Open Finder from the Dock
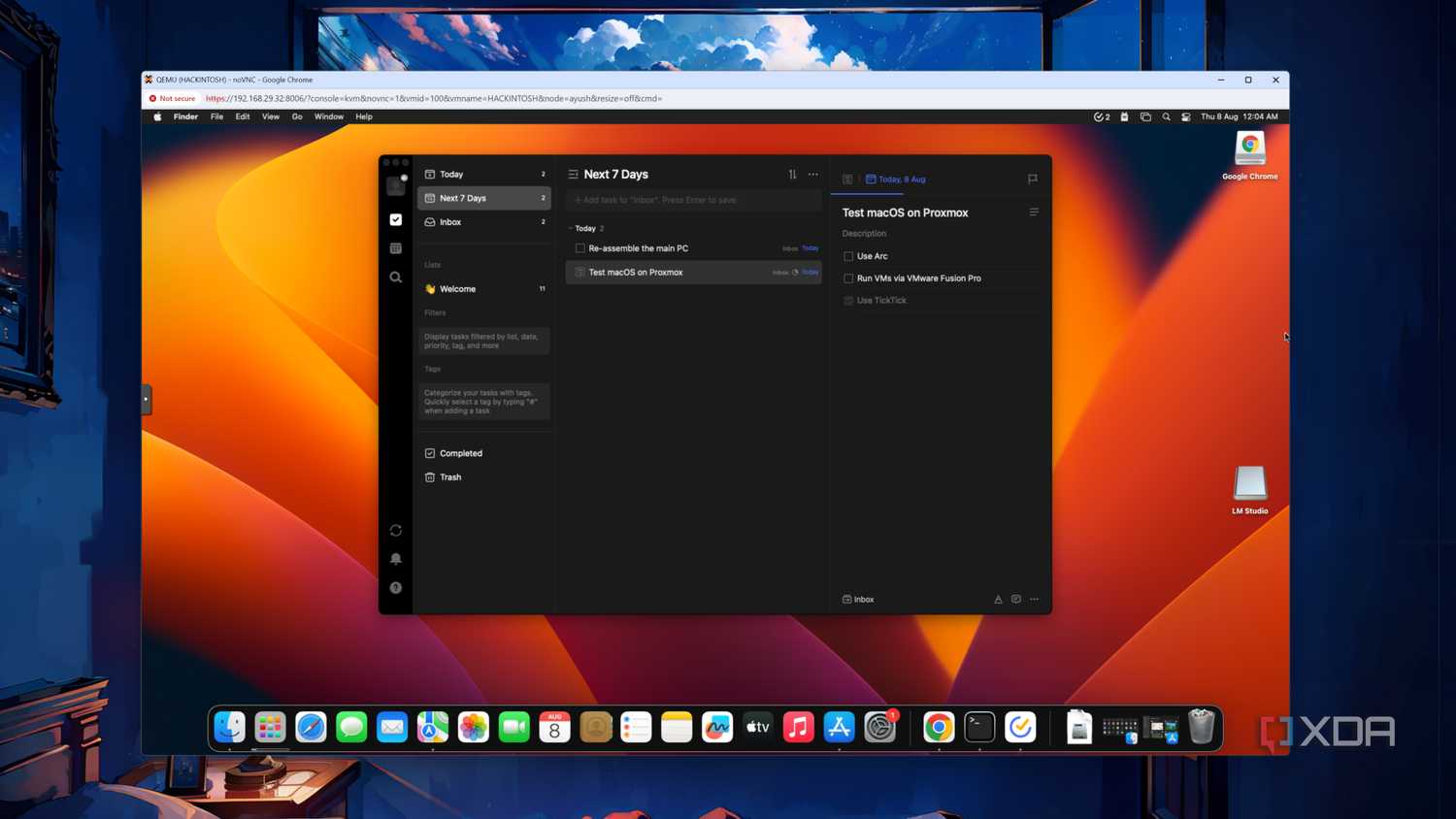The image size is (1456, 819). [x=230, y=727]
